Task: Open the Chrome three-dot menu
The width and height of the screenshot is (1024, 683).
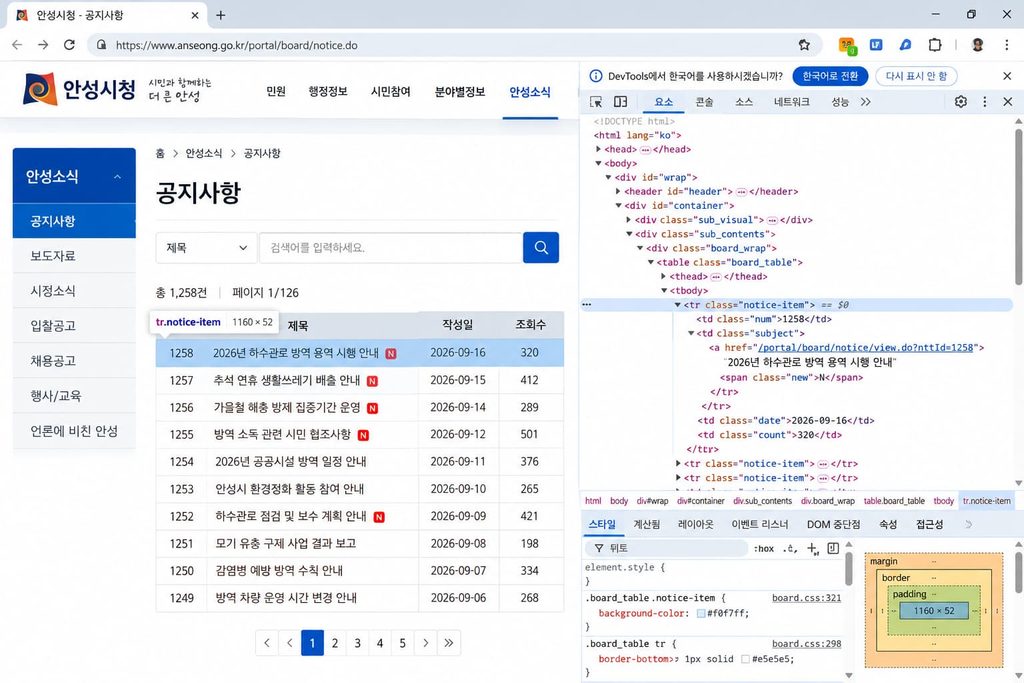Action: point(1006,45)
